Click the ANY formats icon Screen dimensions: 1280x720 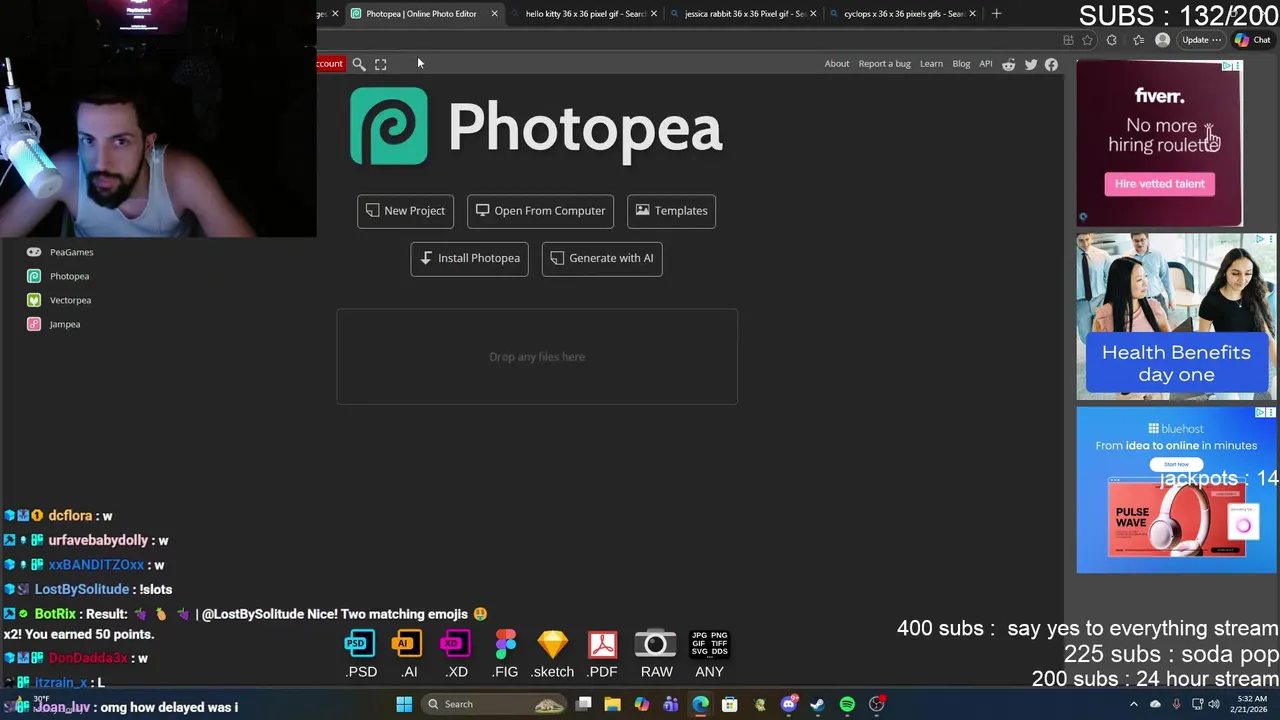pyautogui.click(x=709, y=654)
